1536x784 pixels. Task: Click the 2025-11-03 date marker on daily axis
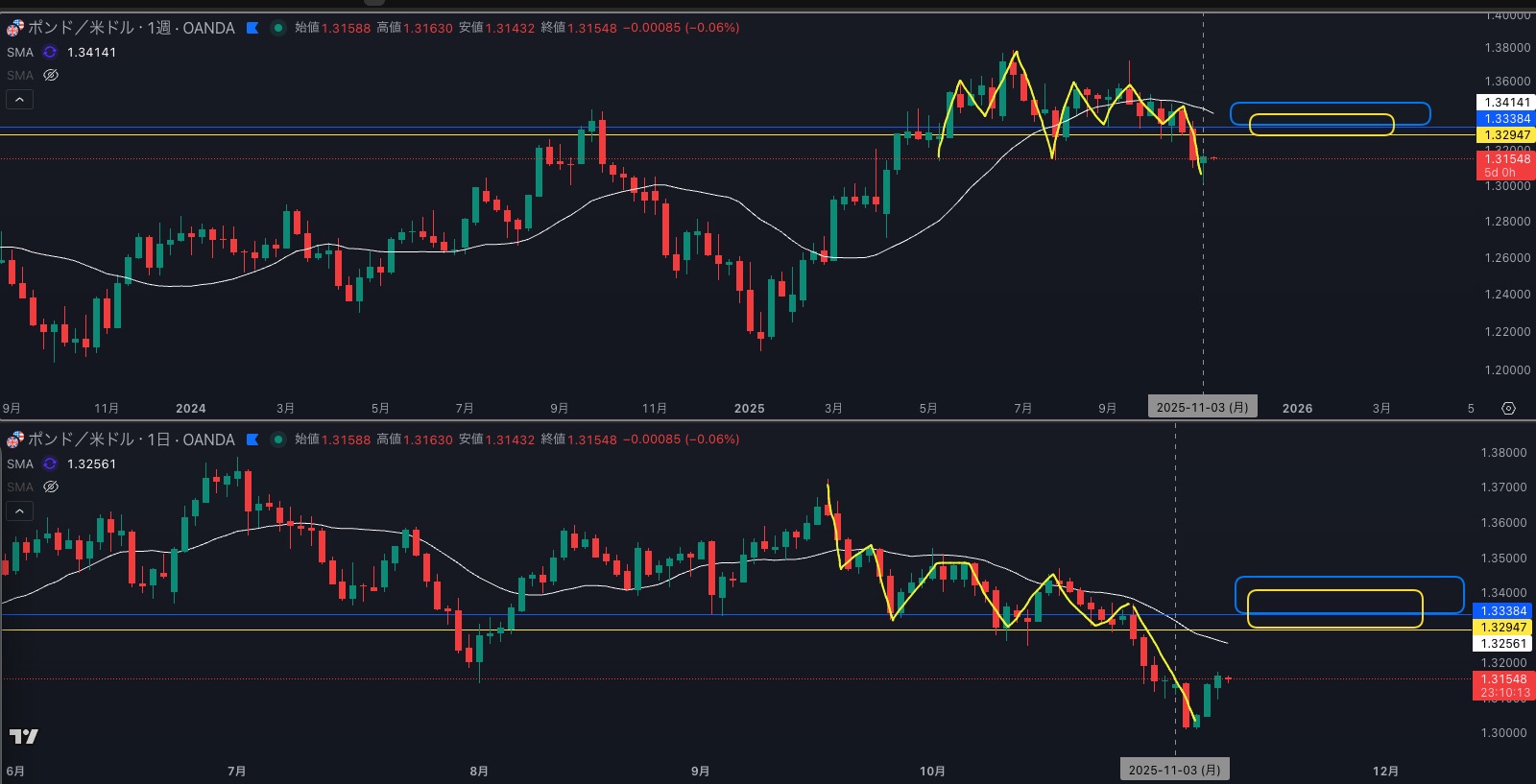point(1174,770)
